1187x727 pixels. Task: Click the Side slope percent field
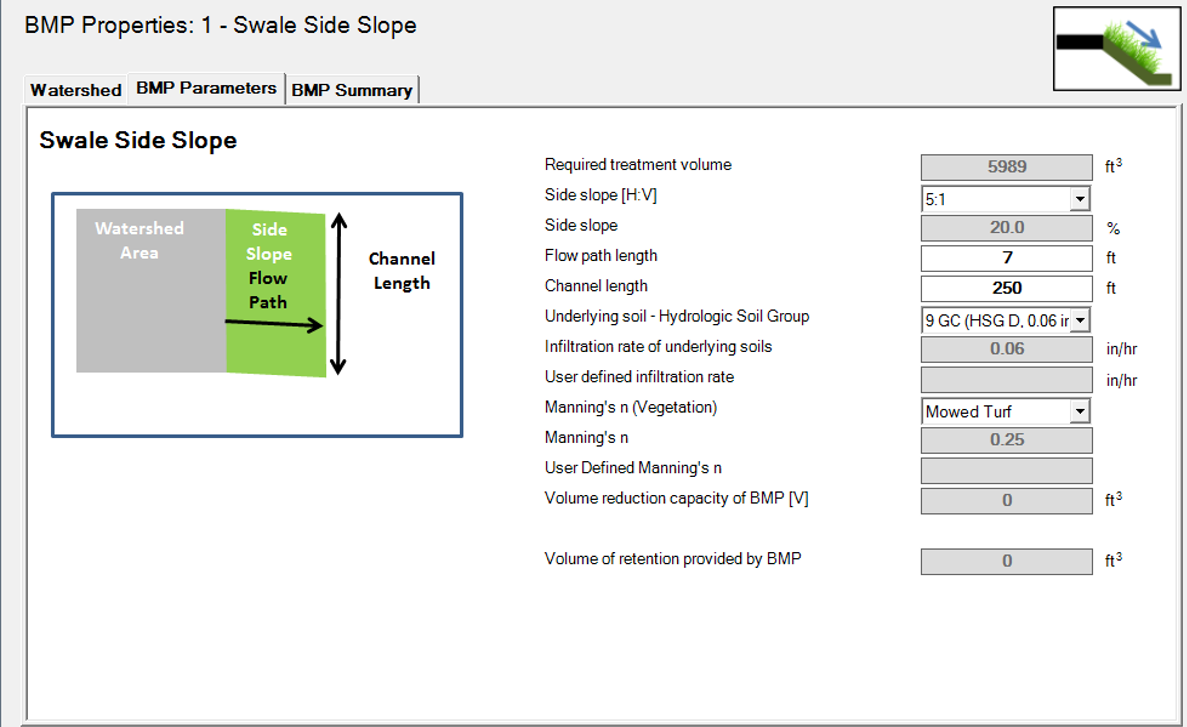[1006, 228]
